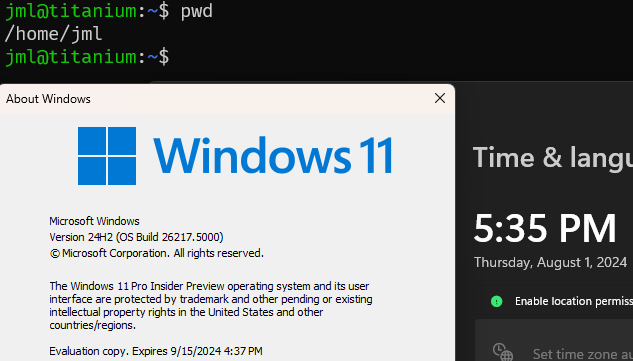Click the 'pwd' command in the terminal
633x361 pixels.
click(x=197, y=11)
